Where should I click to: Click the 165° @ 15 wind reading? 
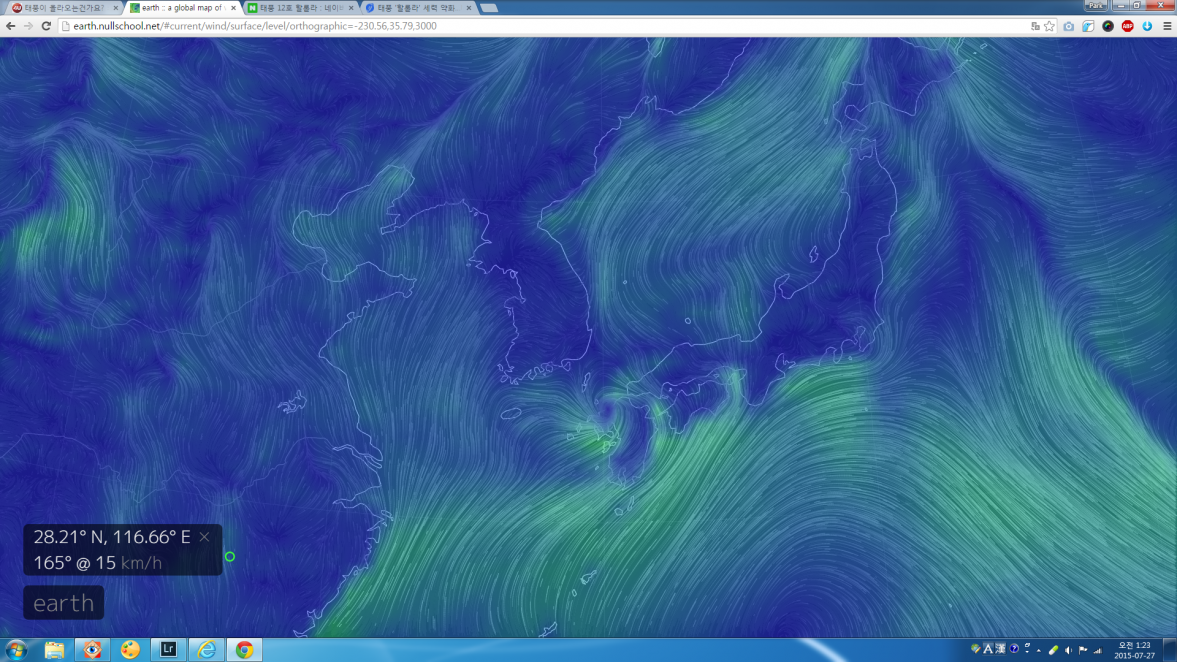74,563
